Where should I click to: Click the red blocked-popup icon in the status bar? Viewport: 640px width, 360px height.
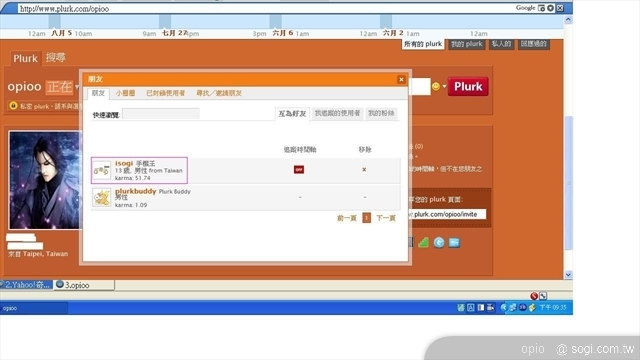click(534, 296)
